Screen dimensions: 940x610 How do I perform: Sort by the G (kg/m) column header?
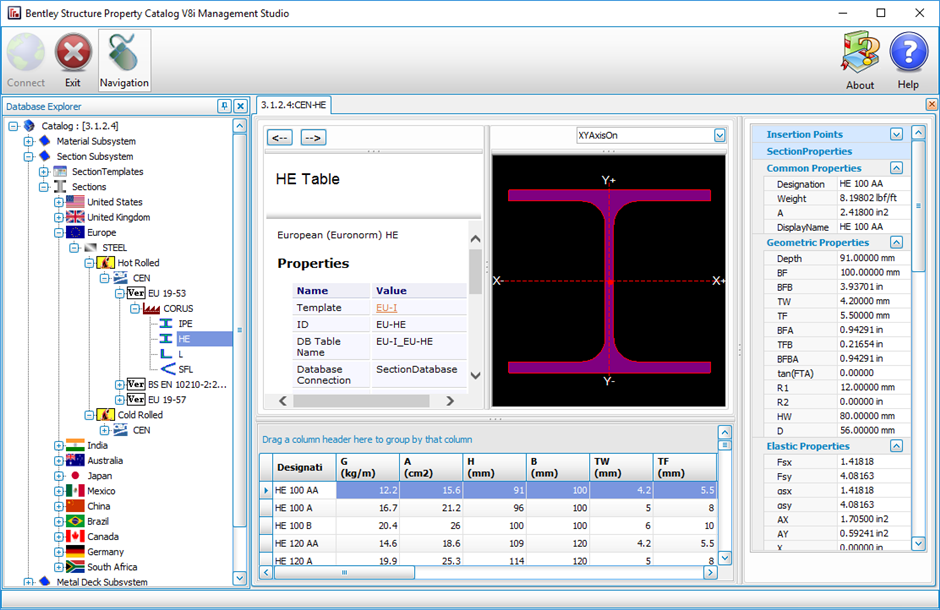pyautogui.click(x=367, y=467)
